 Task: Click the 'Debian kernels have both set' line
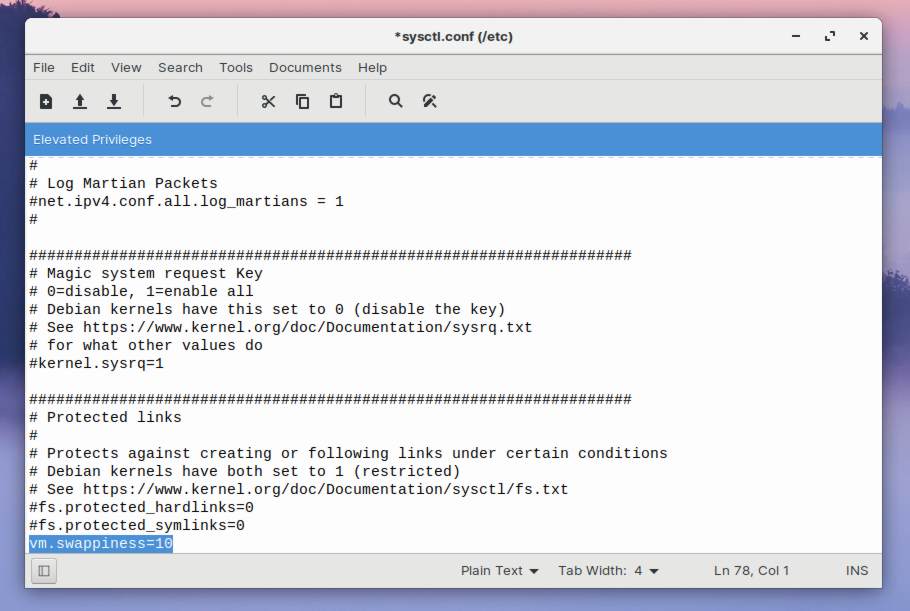(245, 472)
